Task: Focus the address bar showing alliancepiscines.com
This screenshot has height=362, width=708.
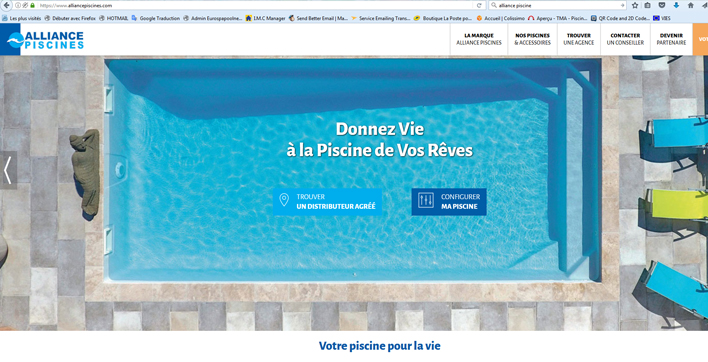Action: 253,5
